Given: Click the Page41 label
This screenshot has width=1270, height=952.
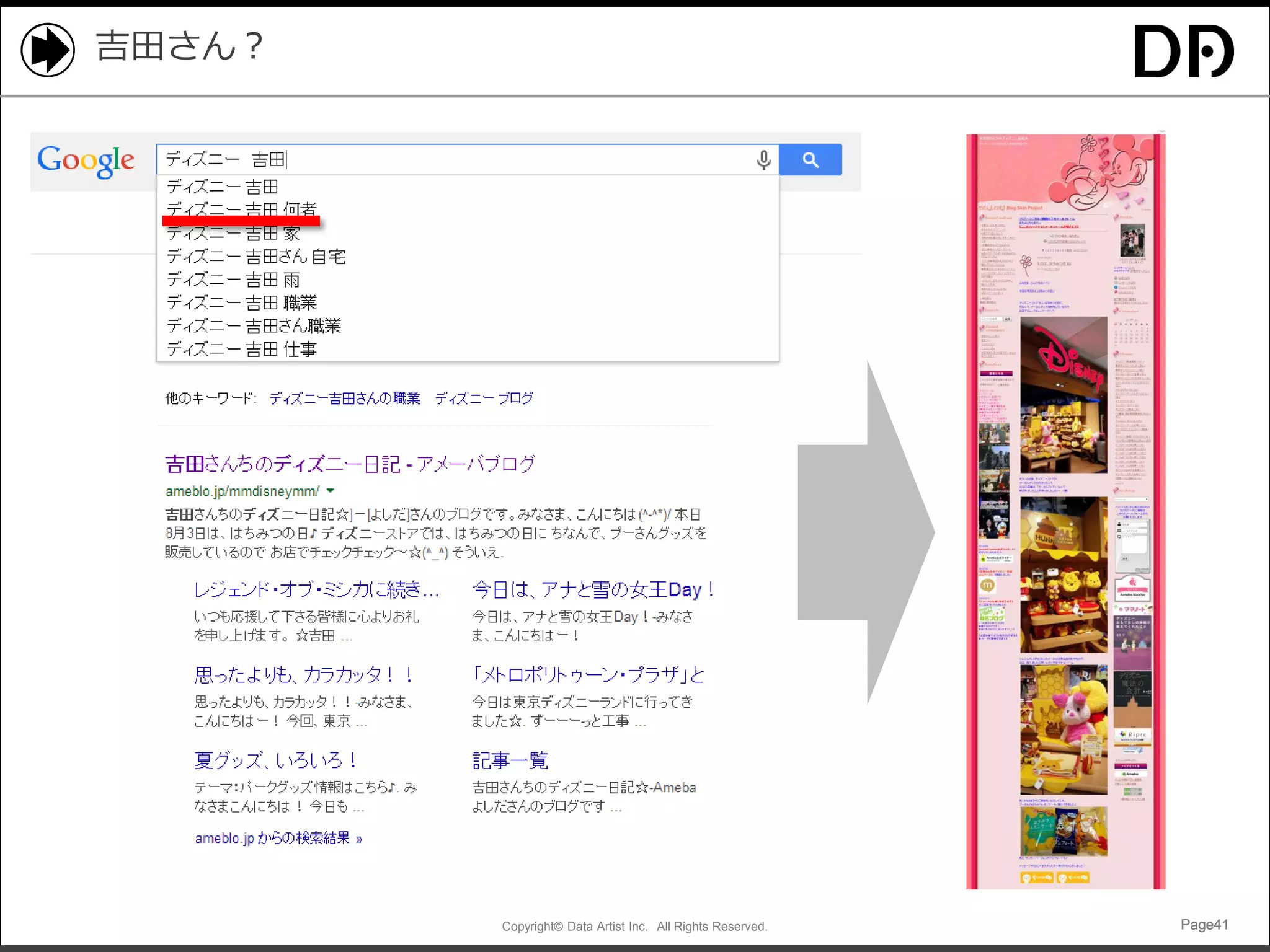Looking at the screenshot, I should (x=1204, y=925).
